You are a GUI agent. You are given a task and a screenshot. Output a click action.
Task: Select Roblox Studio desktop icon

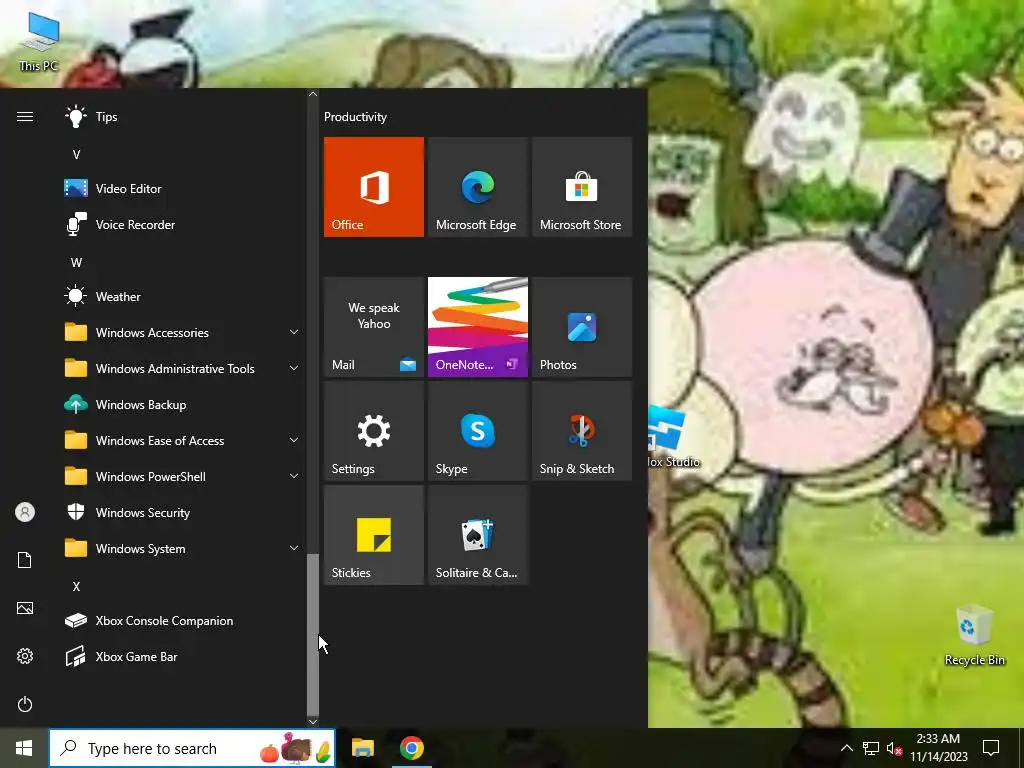point(673,436)
